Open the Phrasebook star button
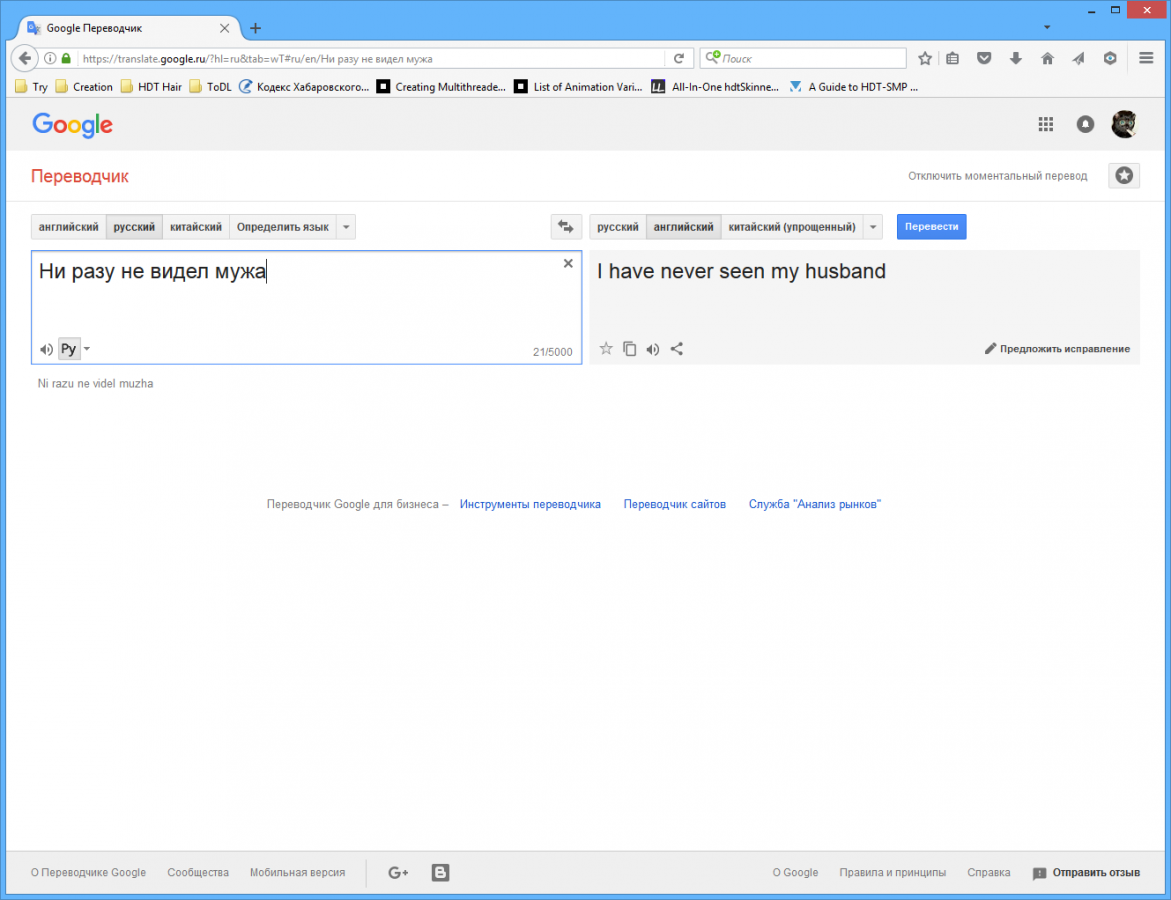 point(1124,176)
